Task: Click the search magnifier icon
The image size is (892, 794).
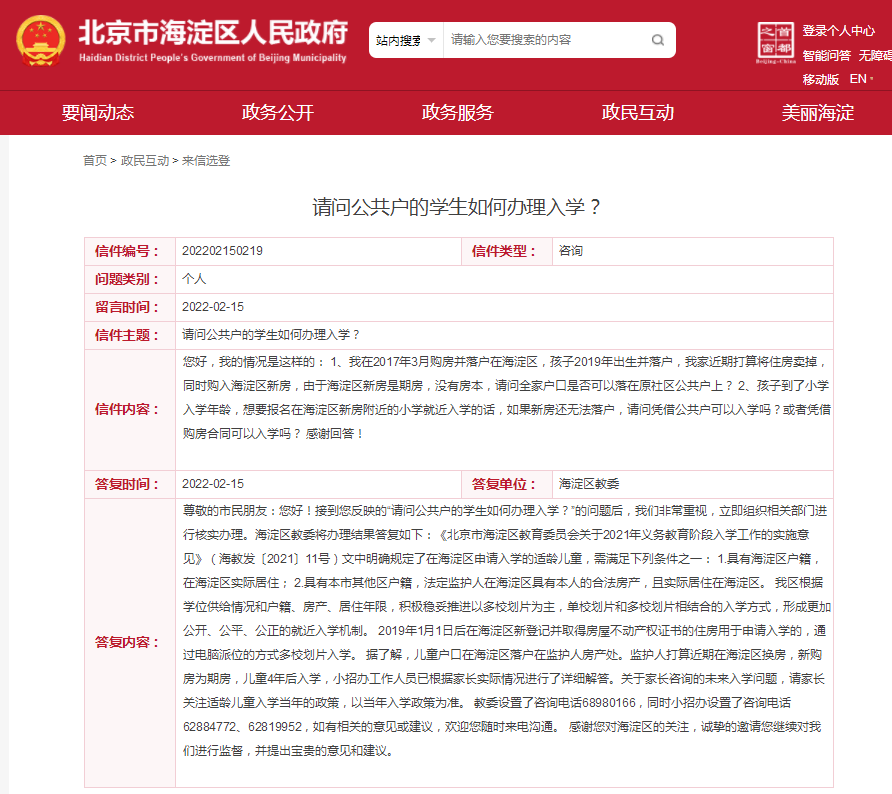Action: (x=657, y=40)
